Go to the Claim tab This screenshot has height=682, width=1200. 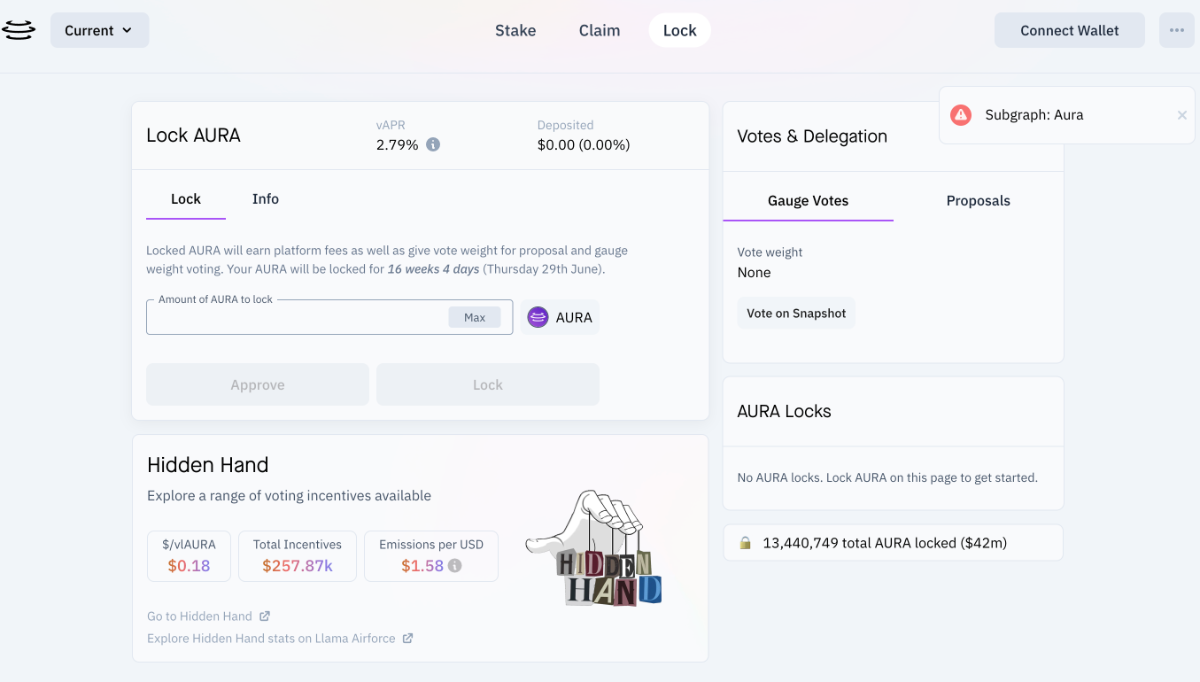coord(600,30)
